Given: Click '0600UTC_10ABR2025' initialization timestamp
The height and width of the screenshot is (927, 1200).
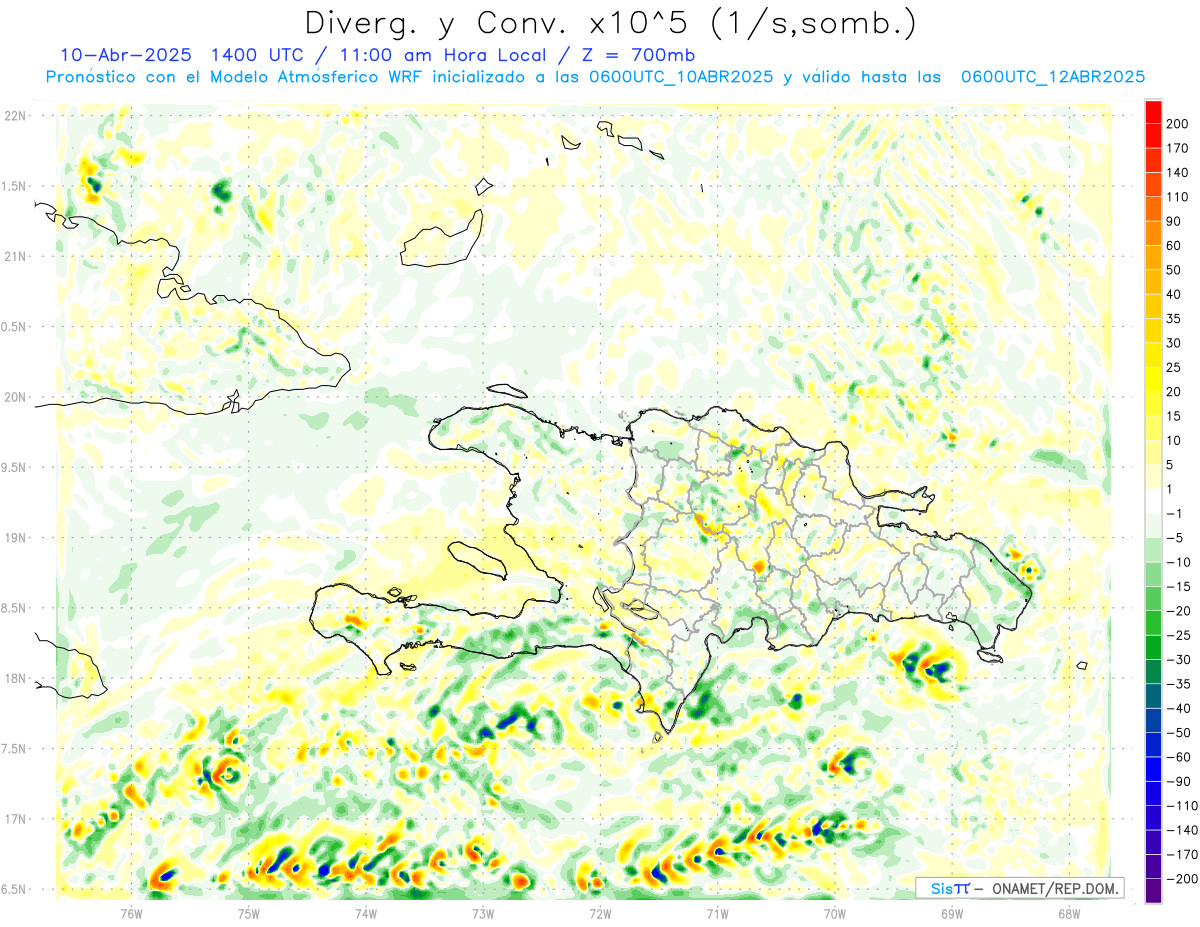Looking at the screenshot, I should tap(681, 77).
